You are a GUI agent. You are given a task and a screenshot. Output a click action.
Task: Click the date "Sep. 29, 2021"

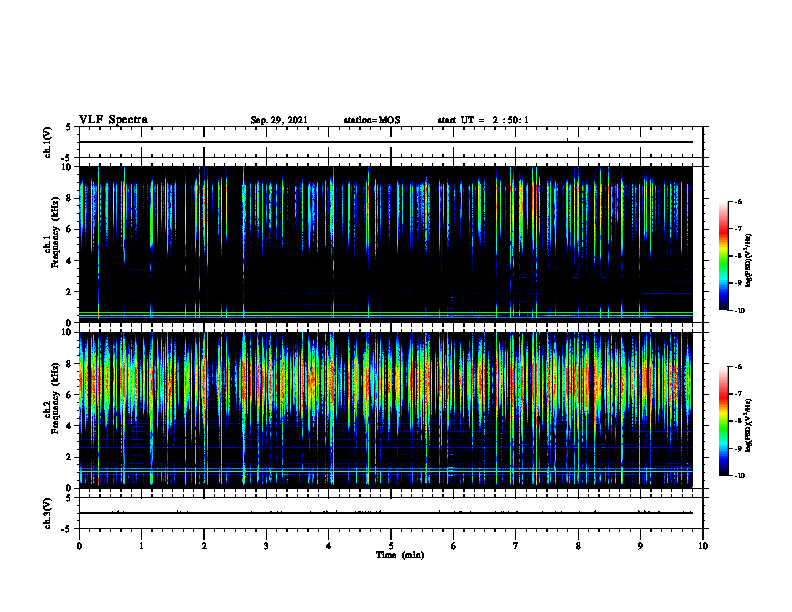coord(279,120)
